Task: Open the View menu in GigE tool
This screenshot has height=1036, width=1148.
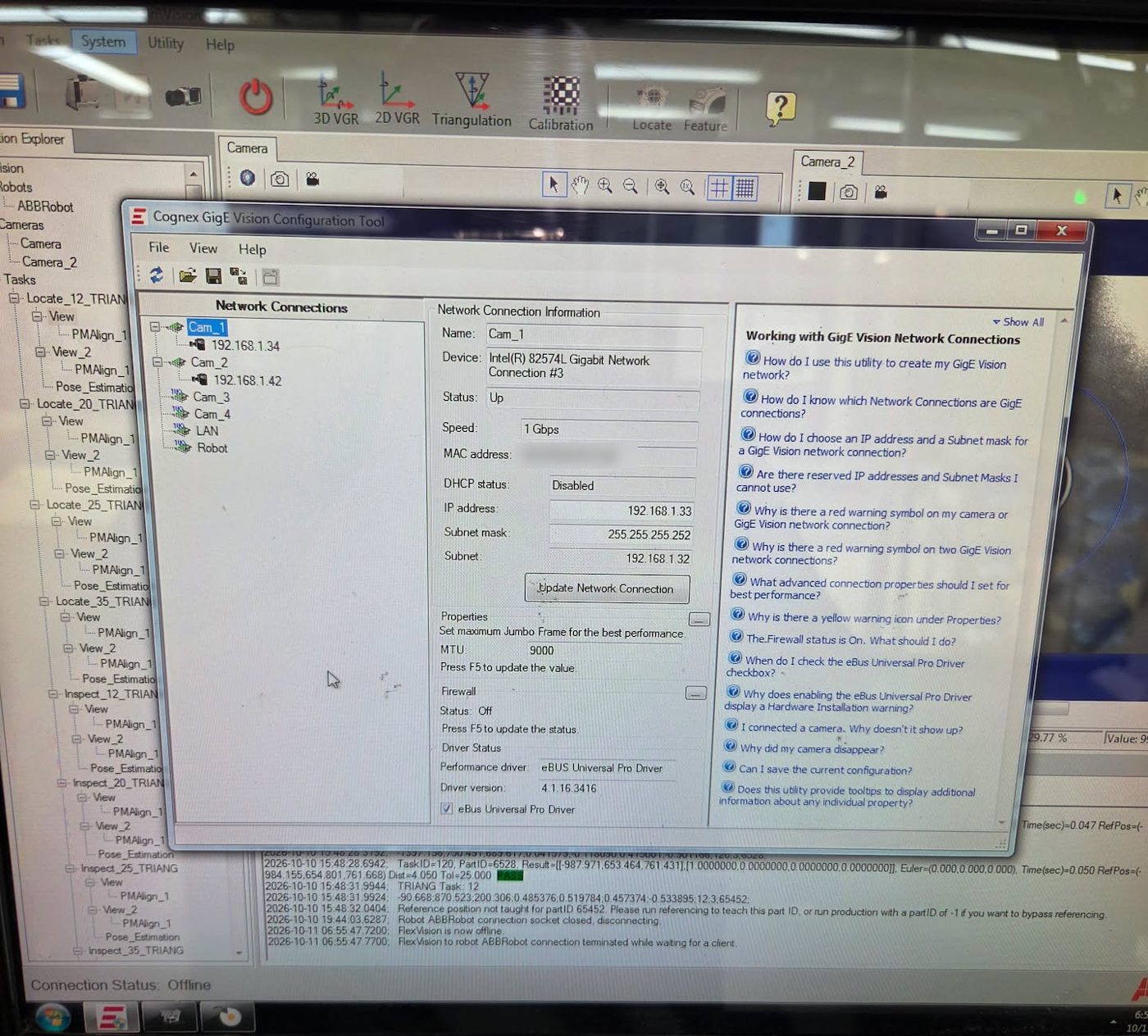Action: (203, 248)
